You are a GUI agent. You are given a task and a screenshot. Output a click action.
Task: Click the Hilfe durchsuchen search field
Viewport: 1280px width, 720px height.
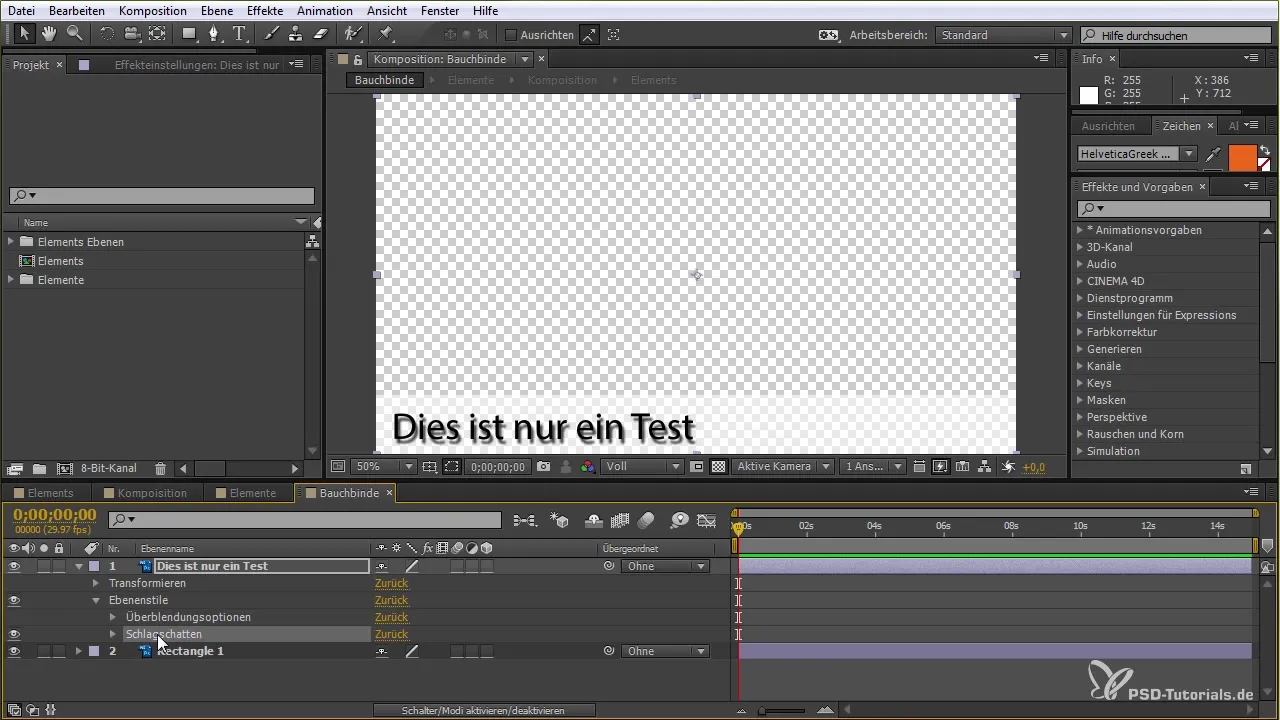point(1173,35)
